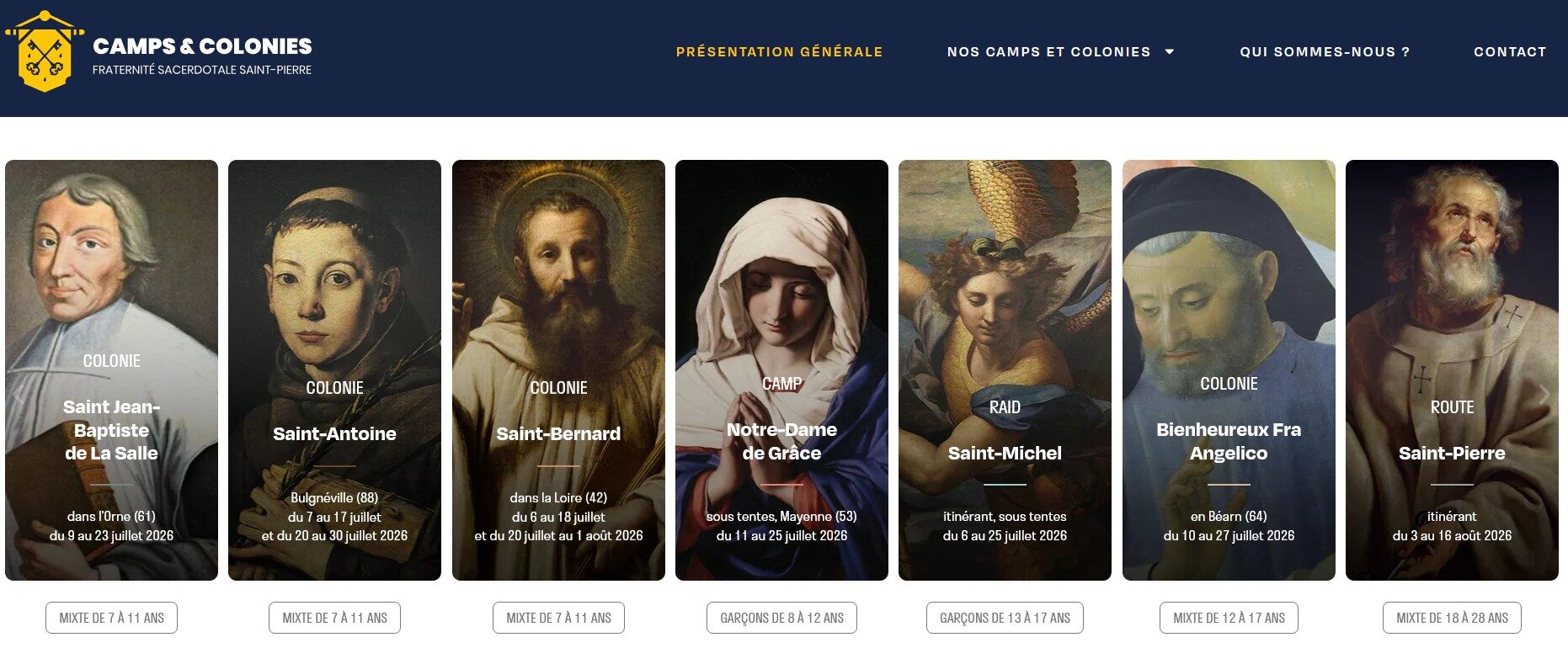The image size is (1568, 648).
Task: Click the Mixte de 18 à 28 ans button
Action: 1452,618
